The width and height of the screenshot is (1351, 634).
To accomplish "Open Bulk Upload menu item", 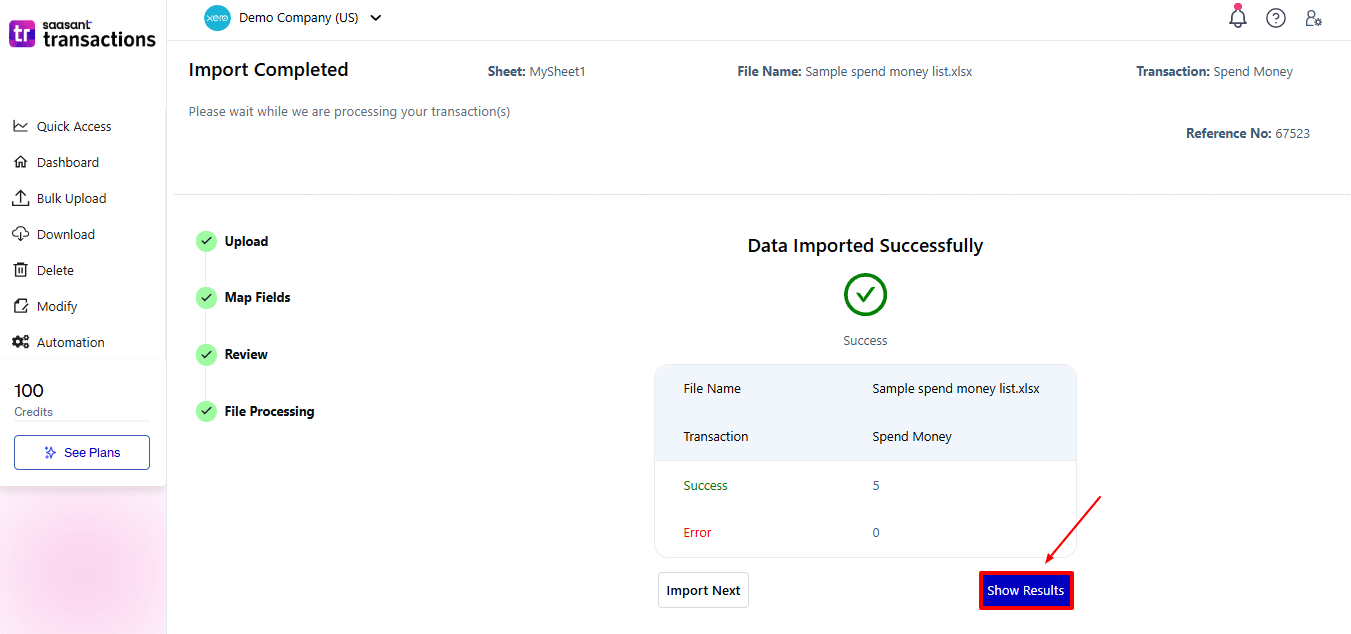I will (71, 199).
